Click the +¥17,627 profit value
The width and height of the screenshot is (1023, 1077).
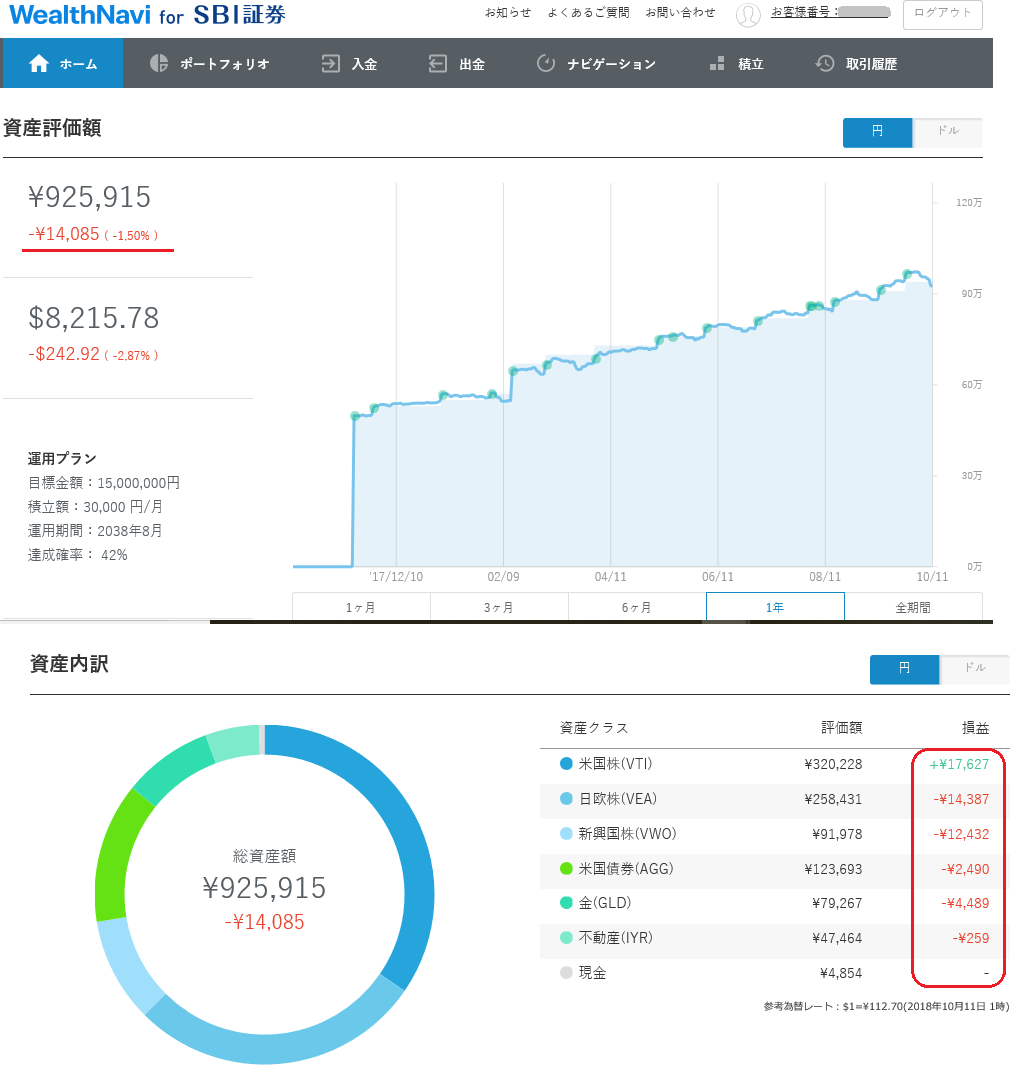tap(959, 764)
